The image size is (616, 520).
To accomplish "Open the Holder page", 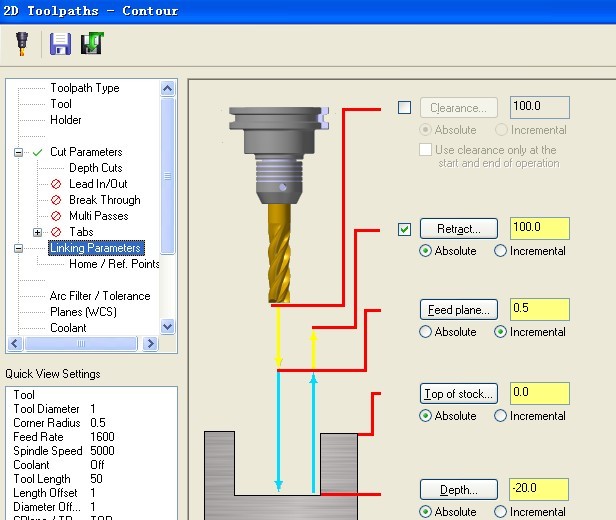I will (x=66, y=120).
